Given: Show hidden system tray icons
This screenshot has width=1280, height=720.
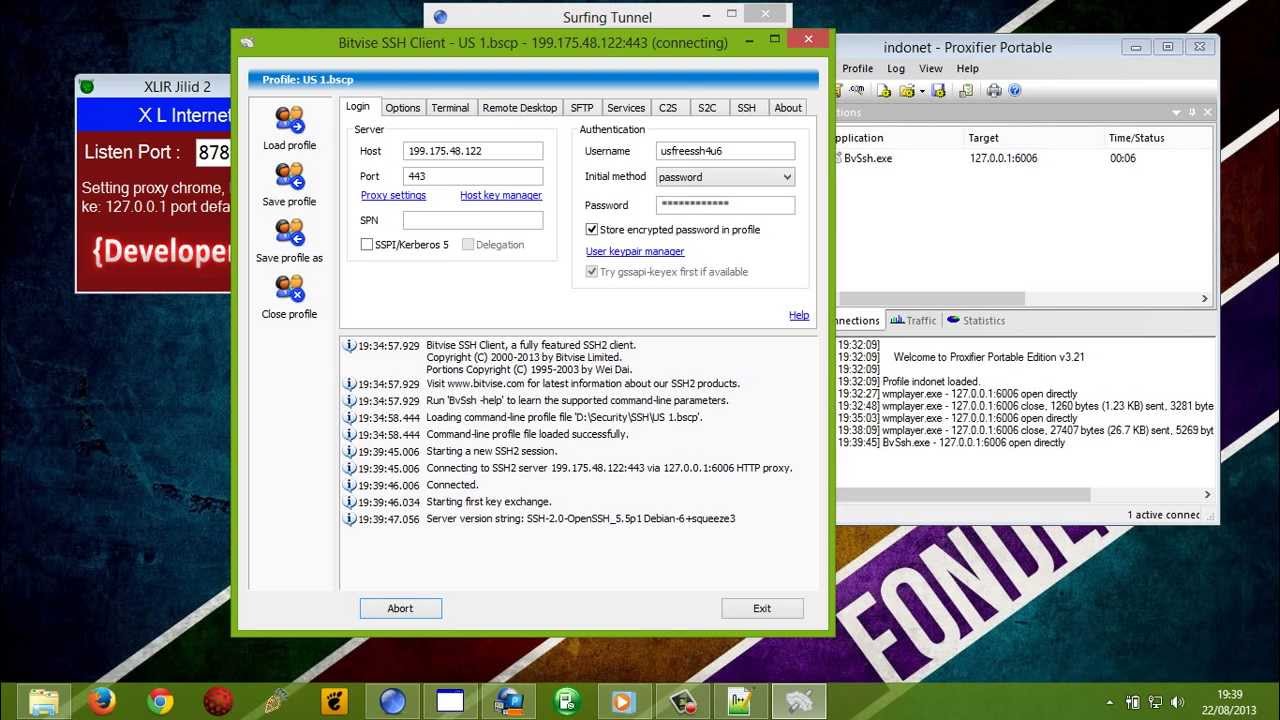Looking at the screenshot, I should tap(1109, 702).
